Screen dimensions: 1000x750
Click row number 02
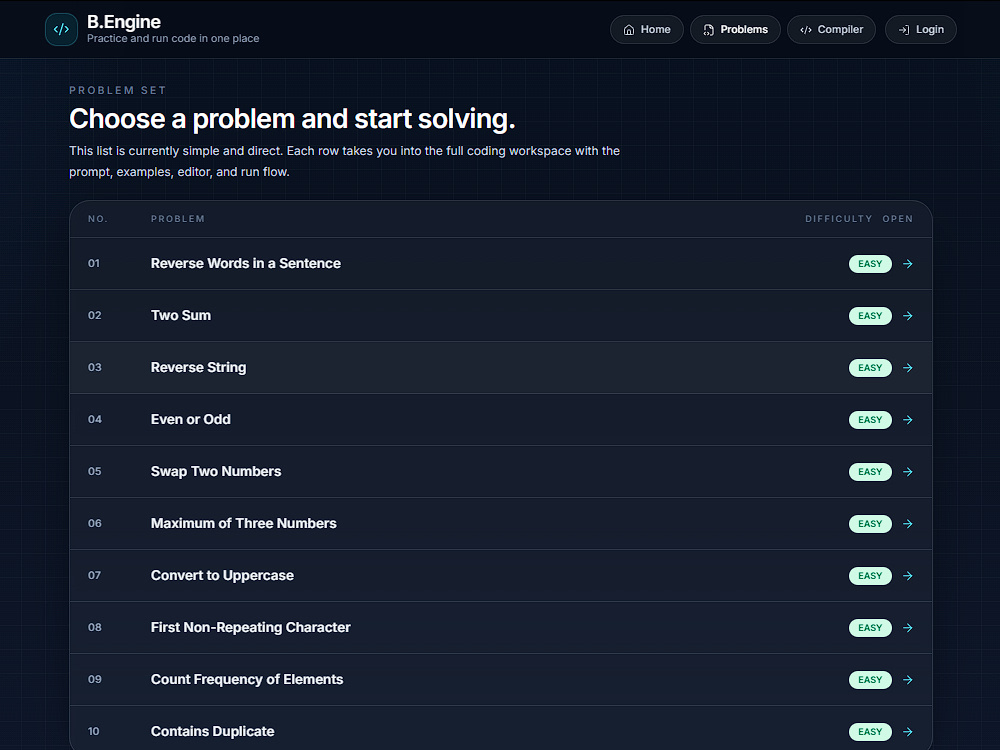[x=94, y=315]
